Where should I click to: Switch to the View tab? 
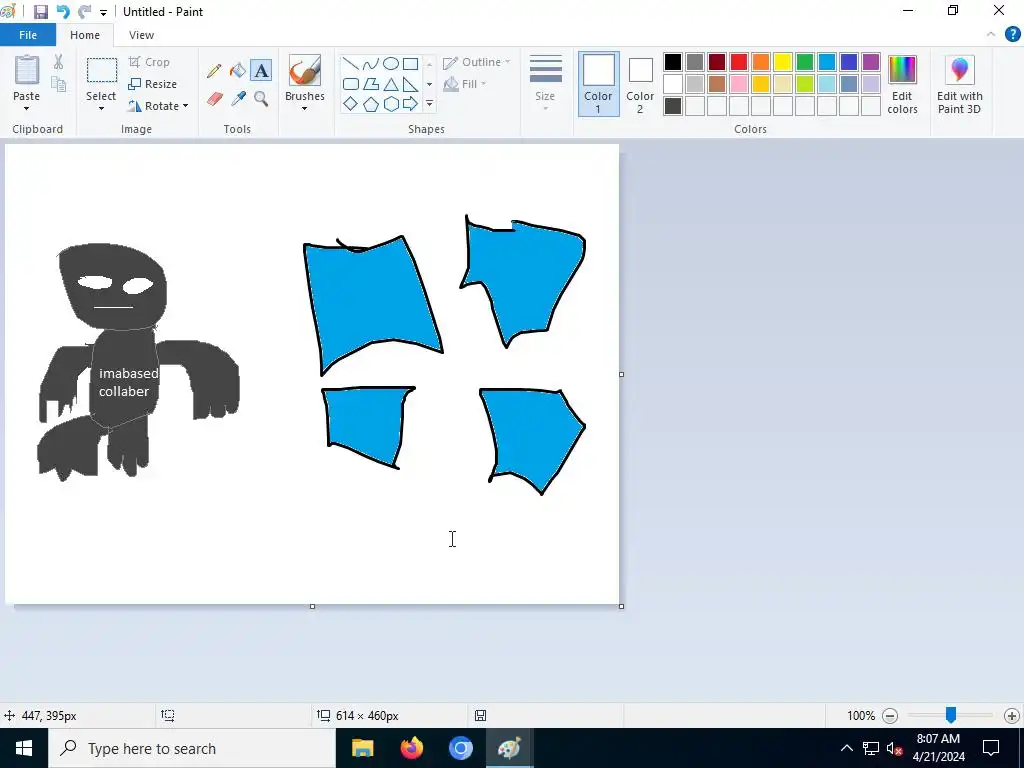tap(141, 35)
